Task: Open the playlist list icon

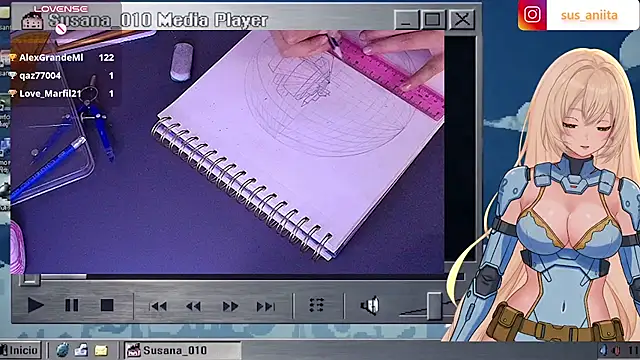Action: [317, 305]
